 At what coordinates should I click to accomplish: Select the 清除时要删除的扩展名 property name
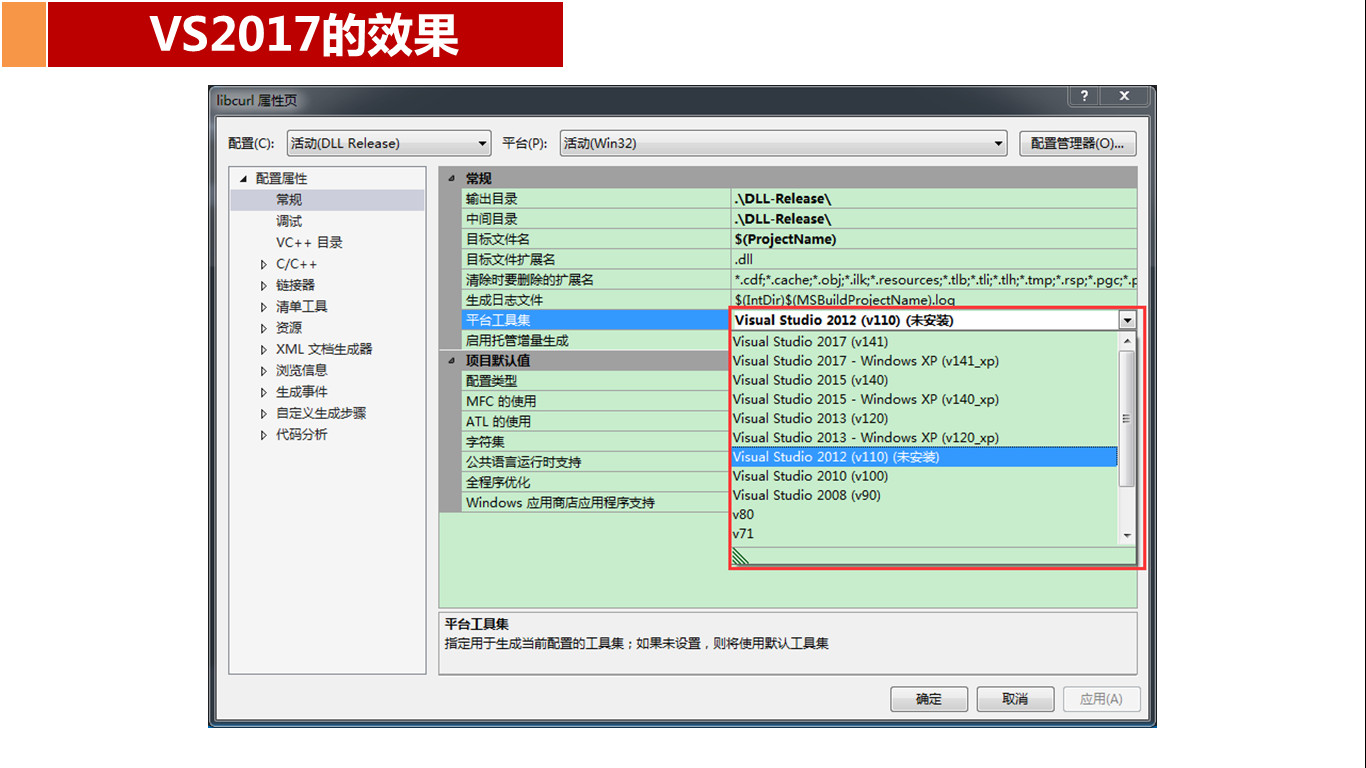pyautogui.click(x=530, y=280)
